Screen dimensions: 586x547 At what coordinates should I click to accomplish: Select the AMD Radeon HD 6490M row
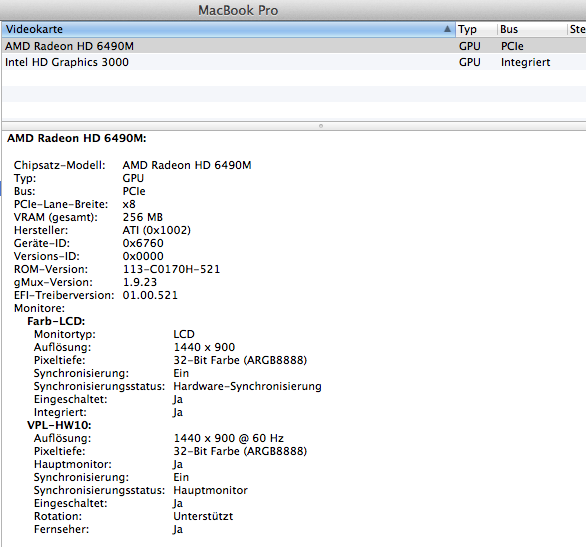click(x=294, y=46)
